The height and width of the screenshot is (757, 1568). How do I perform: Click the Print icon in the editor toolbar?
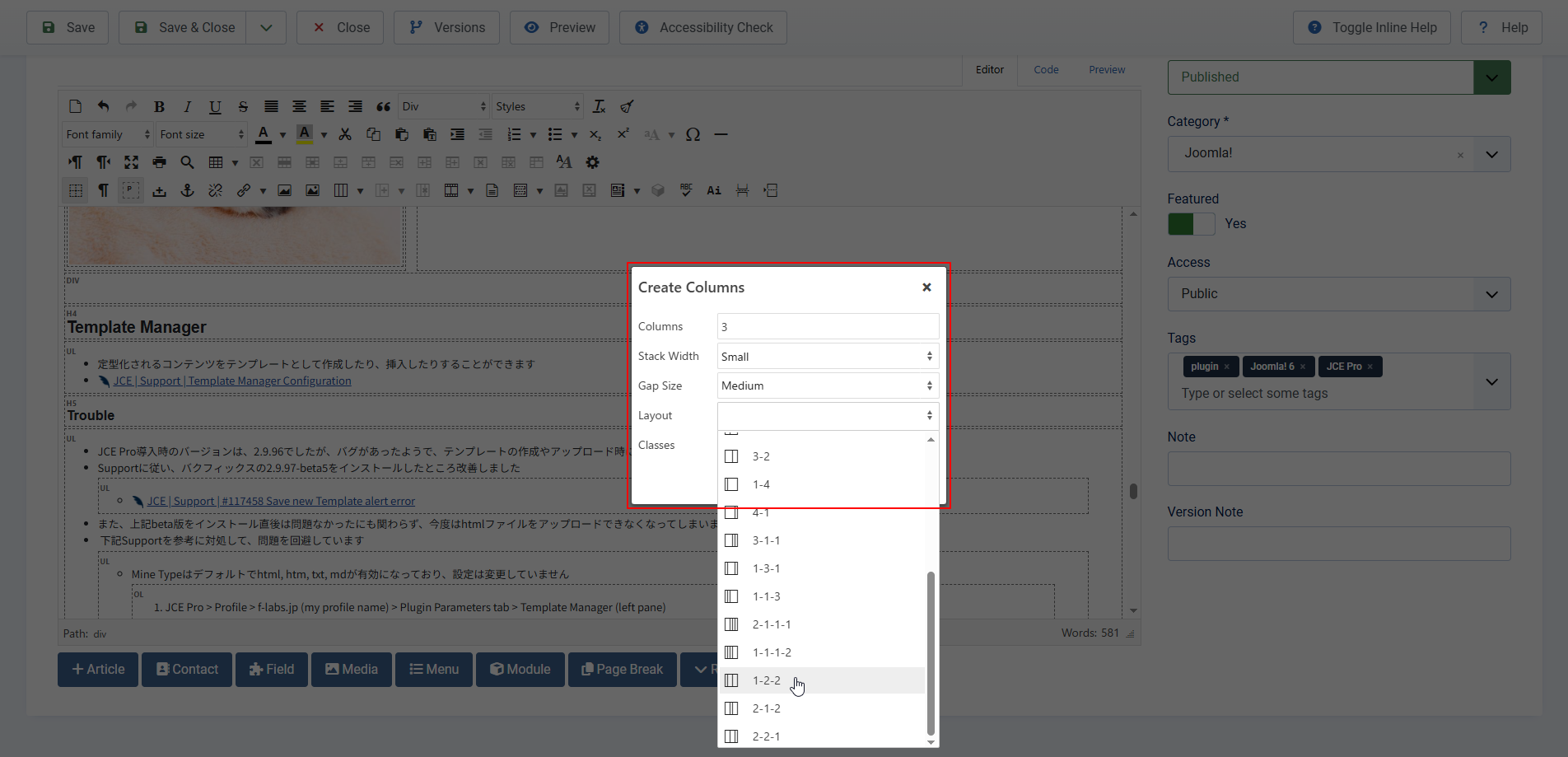point(159,162)
